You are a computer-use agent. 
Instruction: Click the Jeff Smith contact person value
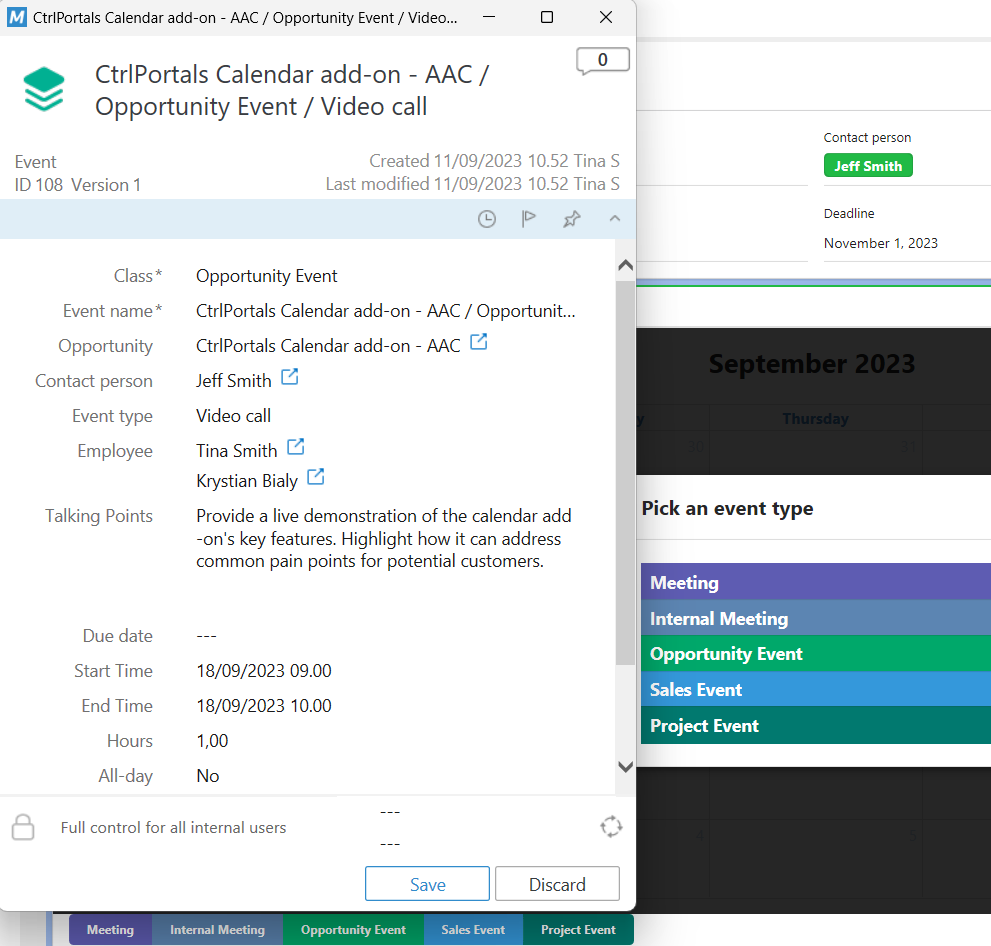tap(233, 381)
